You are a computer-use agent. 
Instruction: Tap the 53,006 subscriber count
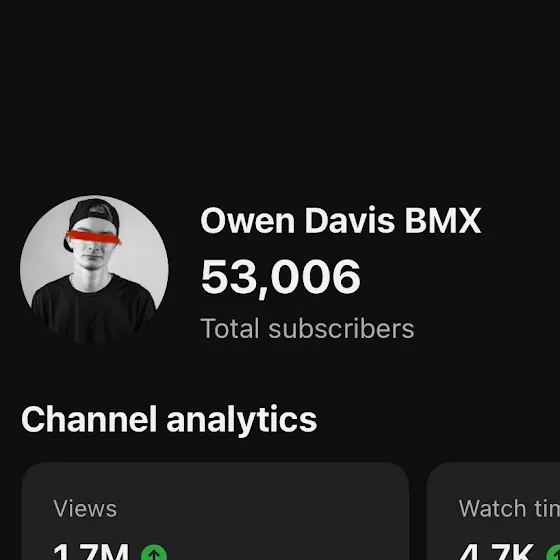click(281, 277)
